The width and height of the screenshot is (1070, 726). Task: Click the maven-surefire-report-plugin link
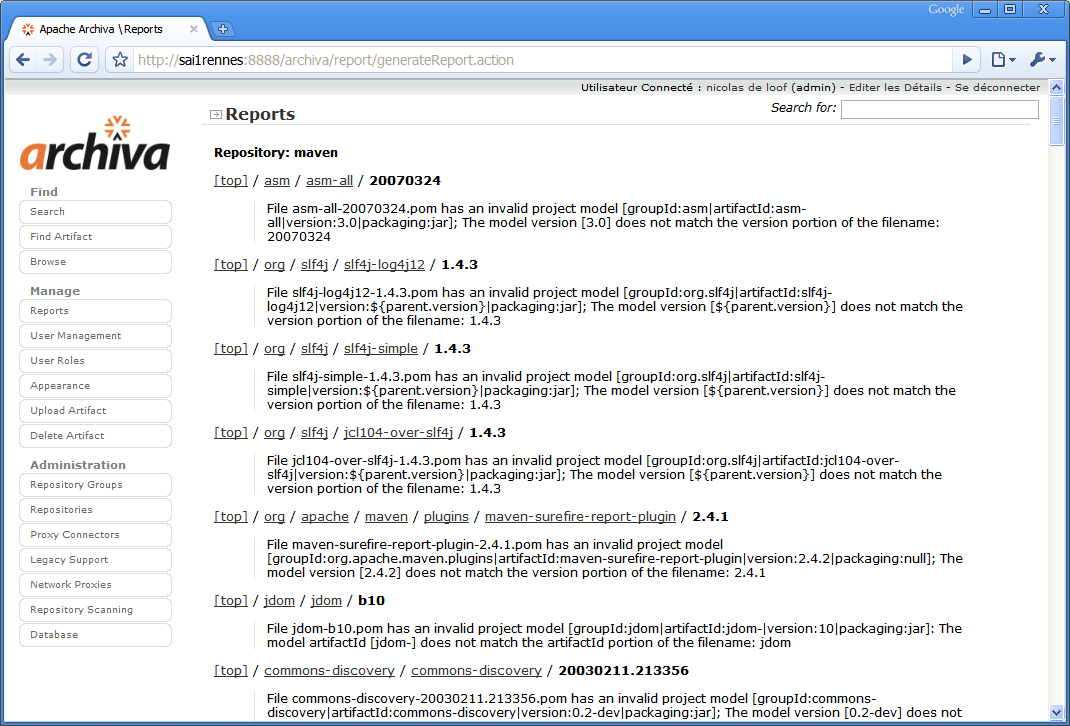point(580,517)
